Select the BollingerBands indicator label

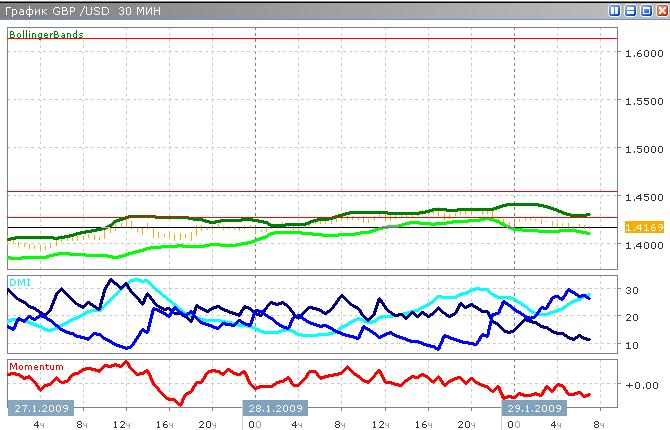(x=46, y=34)
